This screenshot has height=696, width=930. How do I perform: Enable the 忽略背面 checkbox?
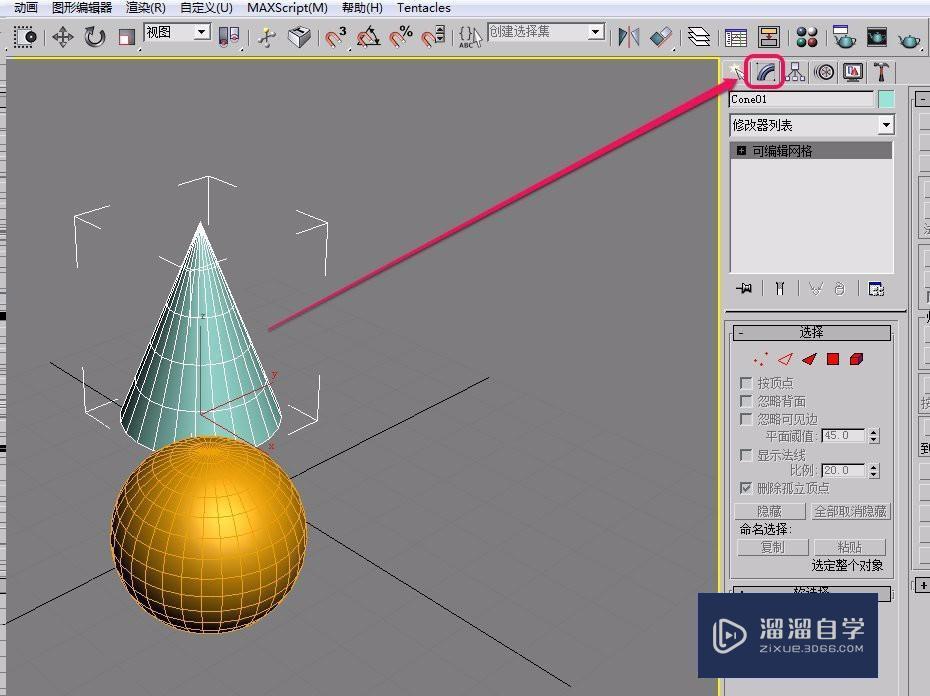745,399
